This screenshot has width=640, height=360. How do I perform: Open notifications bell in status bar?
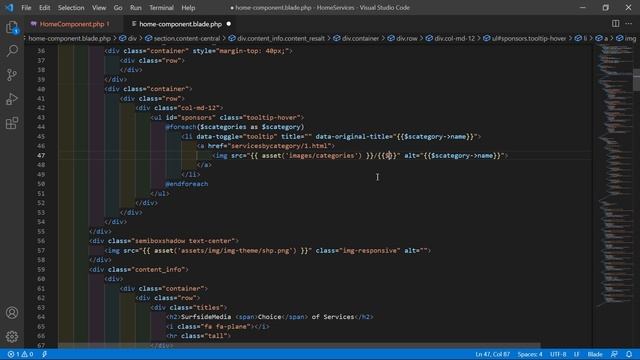[629, 354]
